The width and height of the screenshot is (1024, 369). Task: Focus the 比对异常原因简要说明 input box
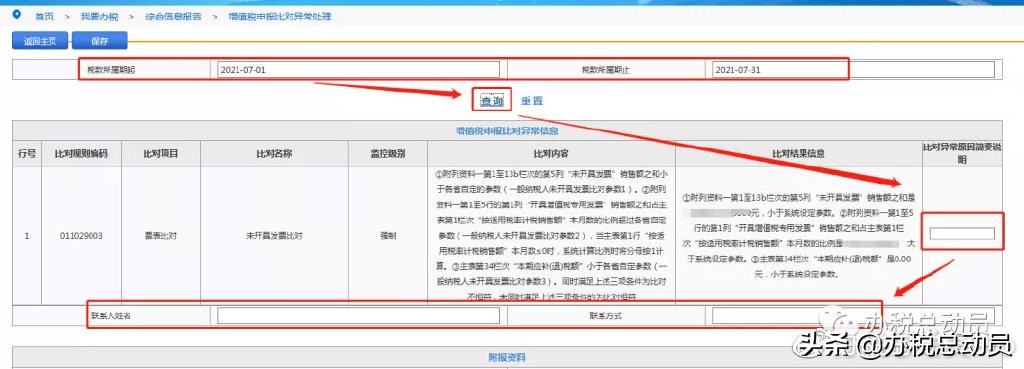[962, 234]
